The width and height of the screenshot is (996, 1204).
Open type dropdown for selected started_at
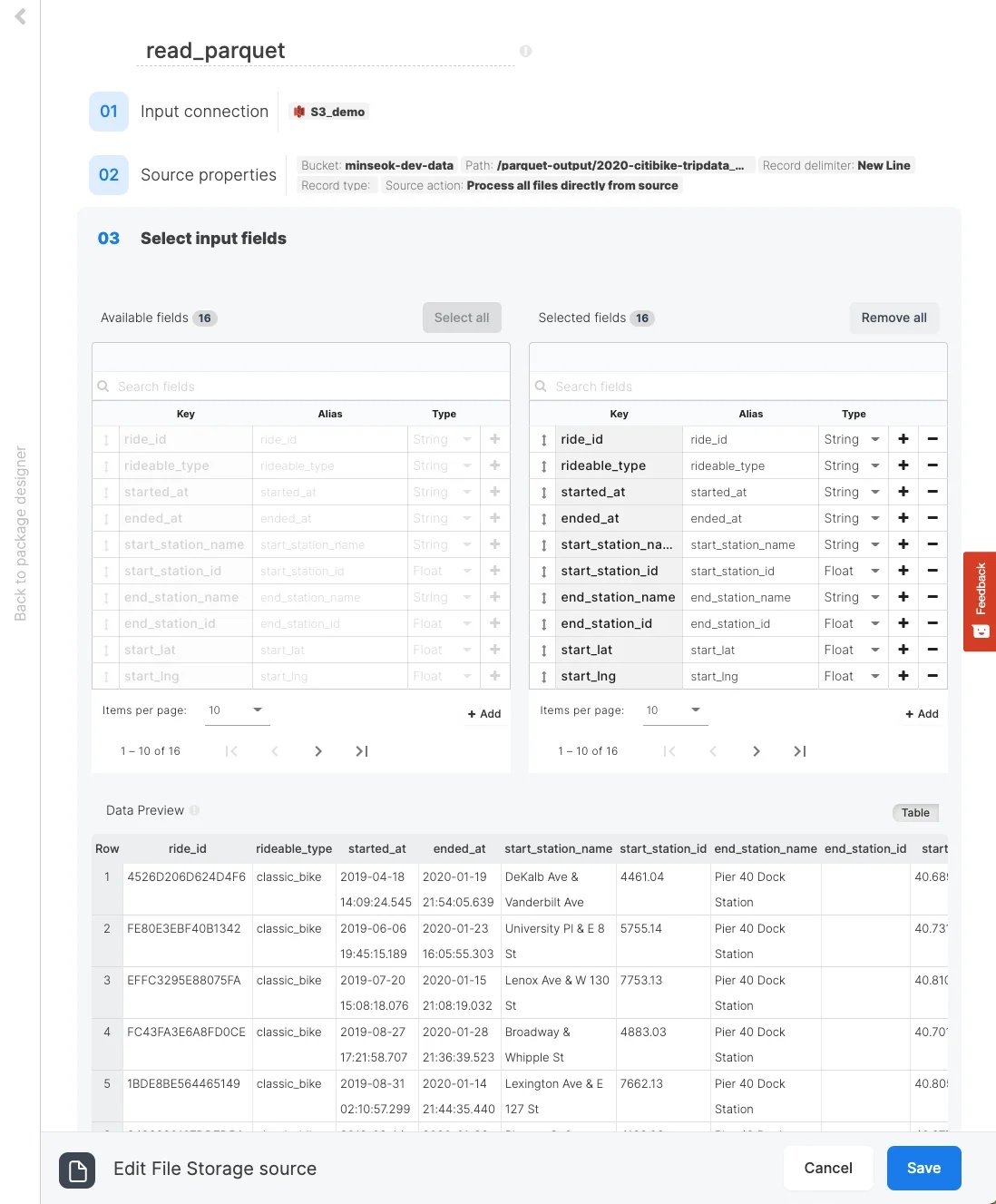[853, 492]
